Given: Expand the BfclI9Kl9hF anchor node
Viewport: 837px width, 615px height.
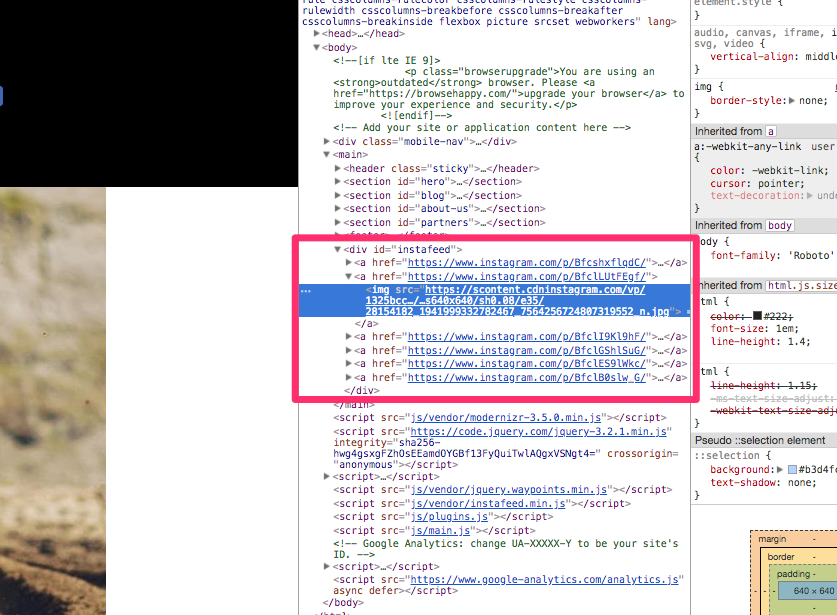Looking at the screenshot, I should pos(348,336).
